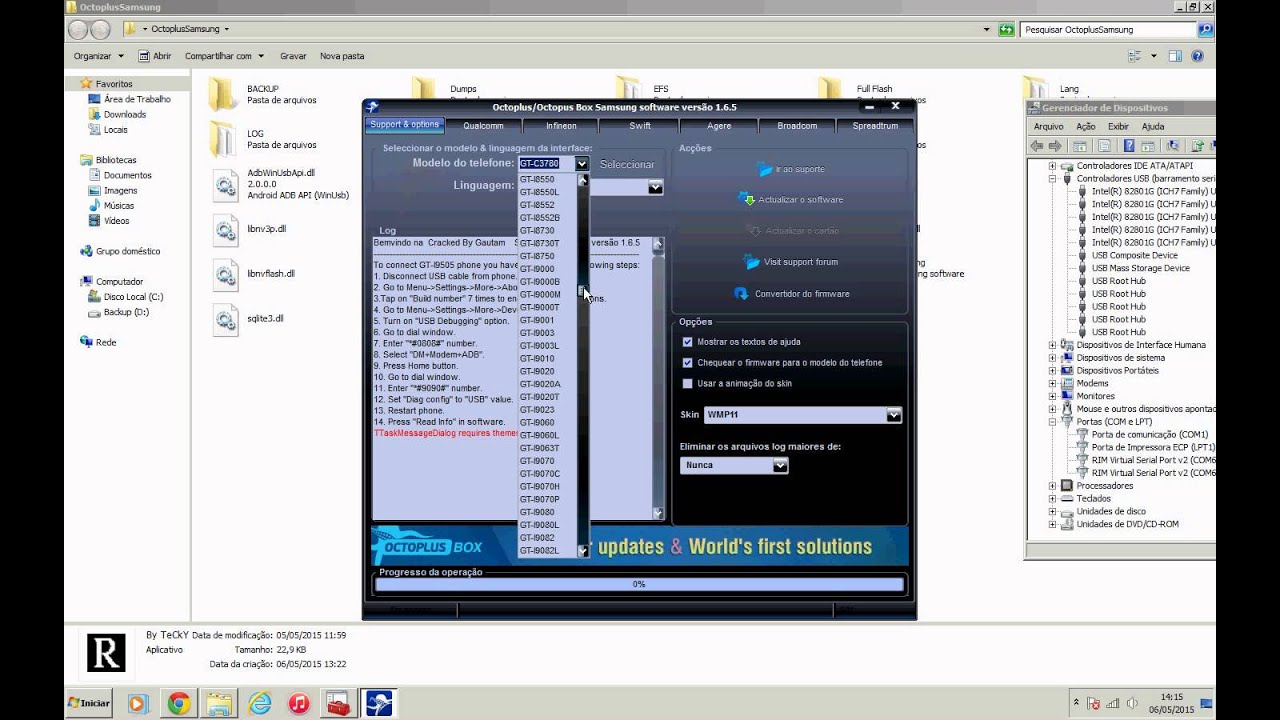The image size is (1280, 720).
Task: Open the Full Flash folder icon
Action: pyautogui.click(x=831, y=88)
